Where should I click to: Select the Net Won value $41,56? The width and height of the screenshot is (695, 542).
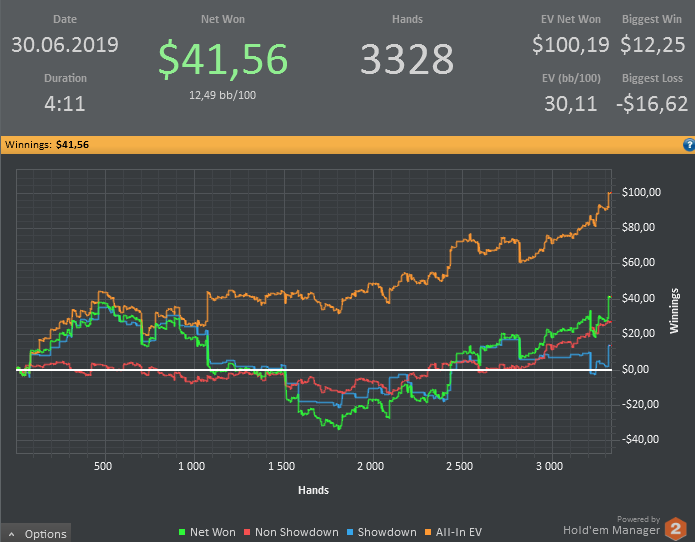(x=223, y=58)
